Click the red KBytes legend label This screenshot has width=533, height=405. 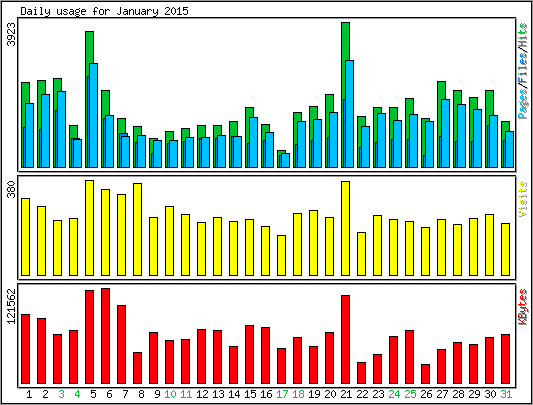click(523, 307)
